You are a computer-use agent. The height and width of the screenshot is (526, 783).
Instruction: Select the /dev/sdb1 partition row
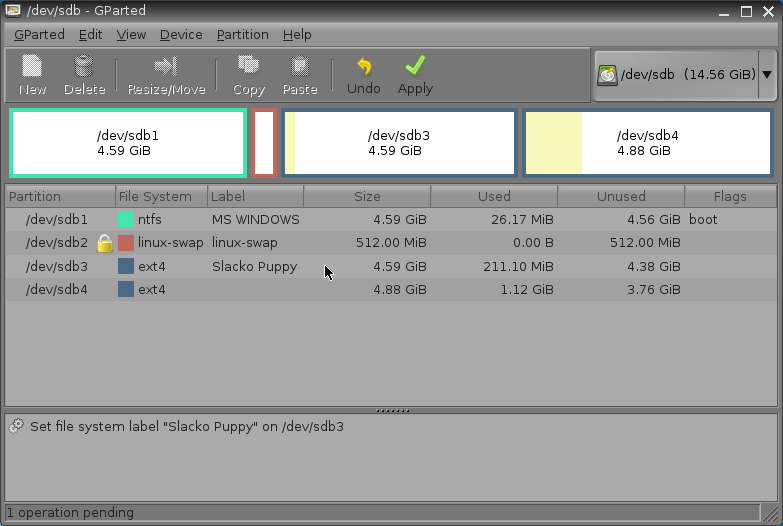click(391, 219)
